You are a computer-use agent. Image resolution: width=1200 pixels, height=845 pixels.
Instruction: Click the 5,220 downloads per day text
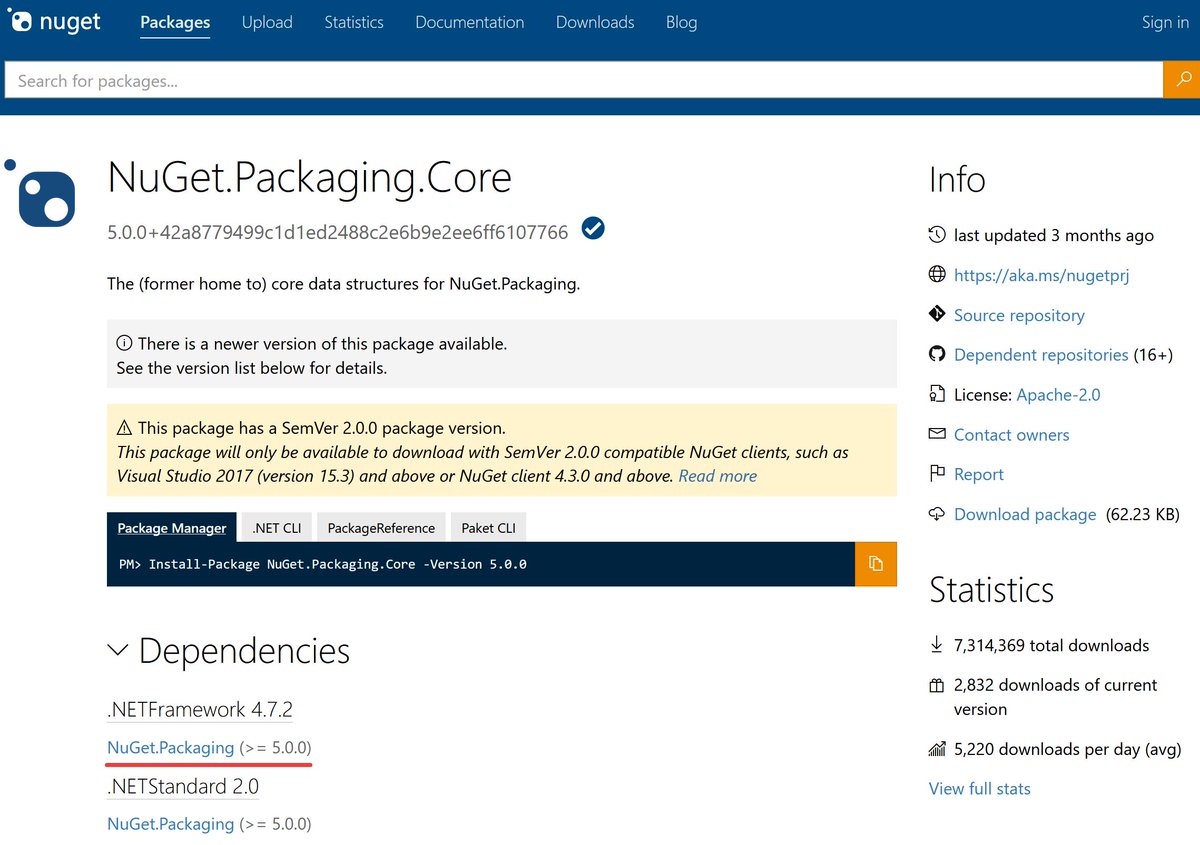(x=1068, y=749)
